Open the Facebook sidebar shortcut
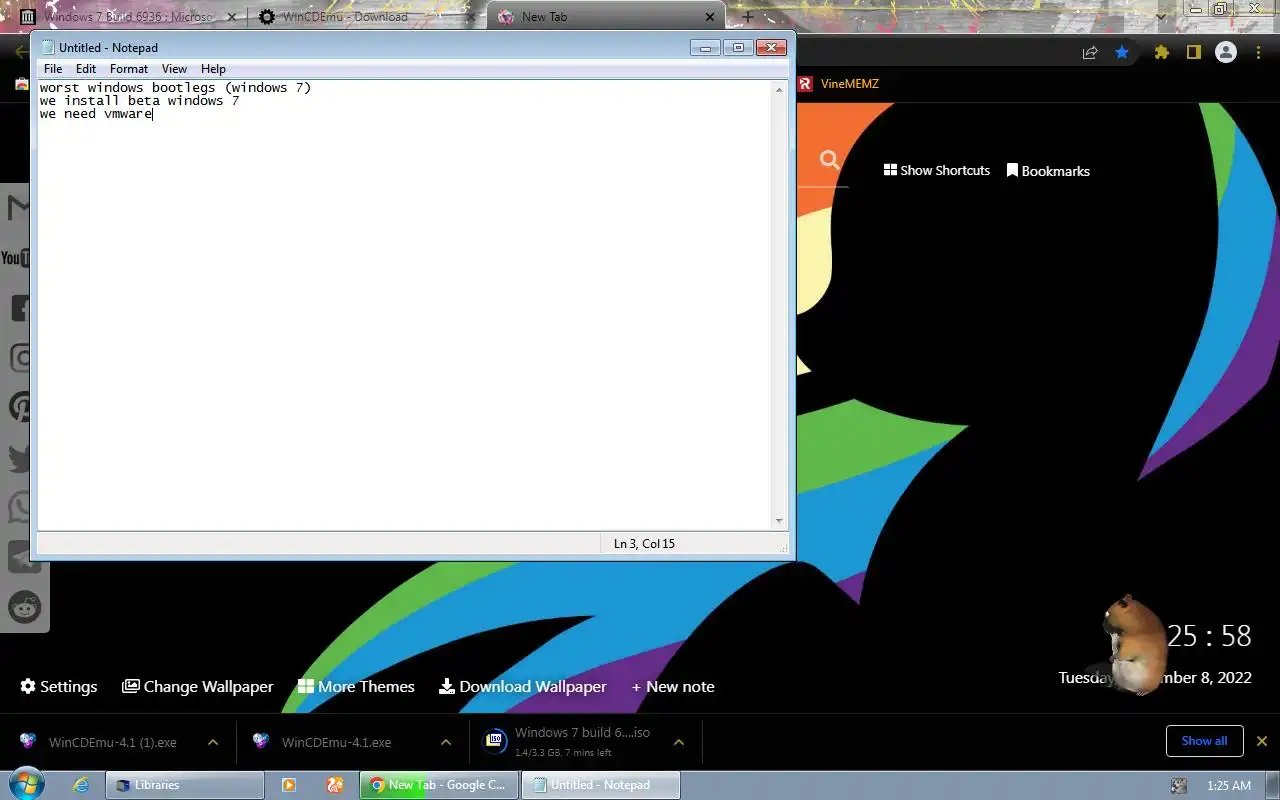Image resolution: width=1280 pixels, height=800 pixels. pyautogui.click(x=19, y=308)
